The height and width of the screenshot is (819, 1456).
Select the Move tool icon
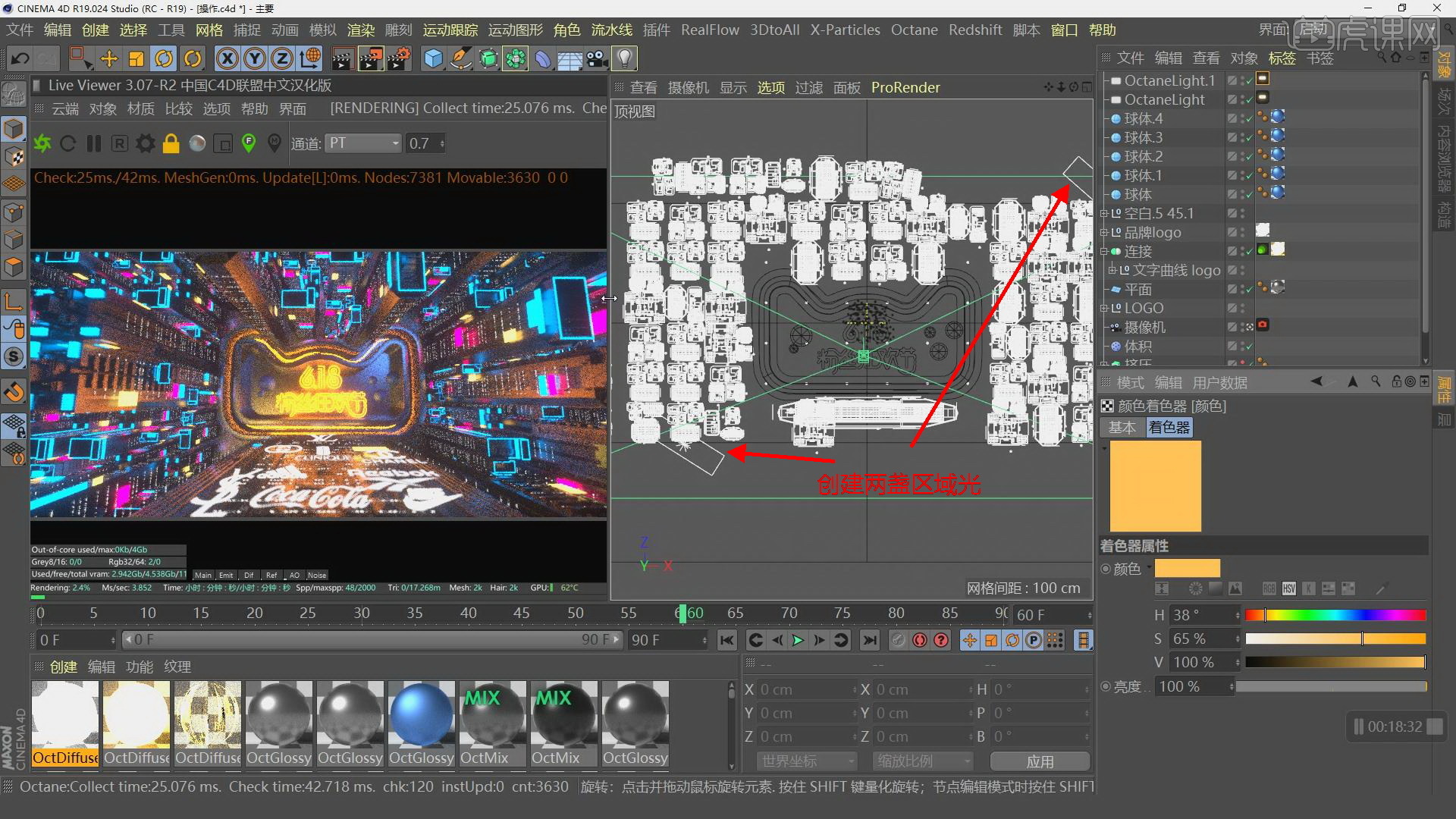click(108, 58)
